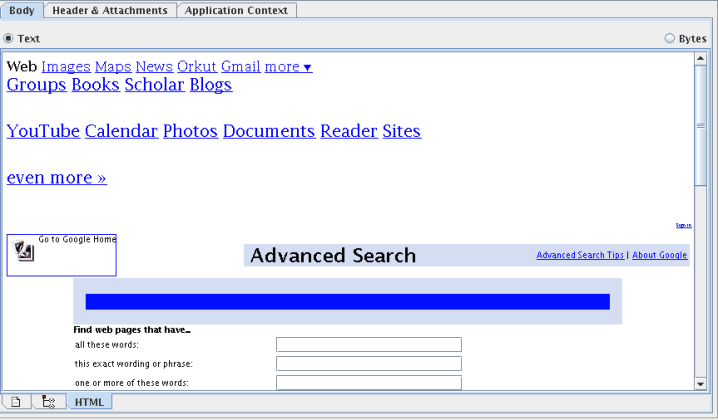Click the scrollbar down arrow
The width and height of the screenshot is (718, 420).
[x=700, y=384]
